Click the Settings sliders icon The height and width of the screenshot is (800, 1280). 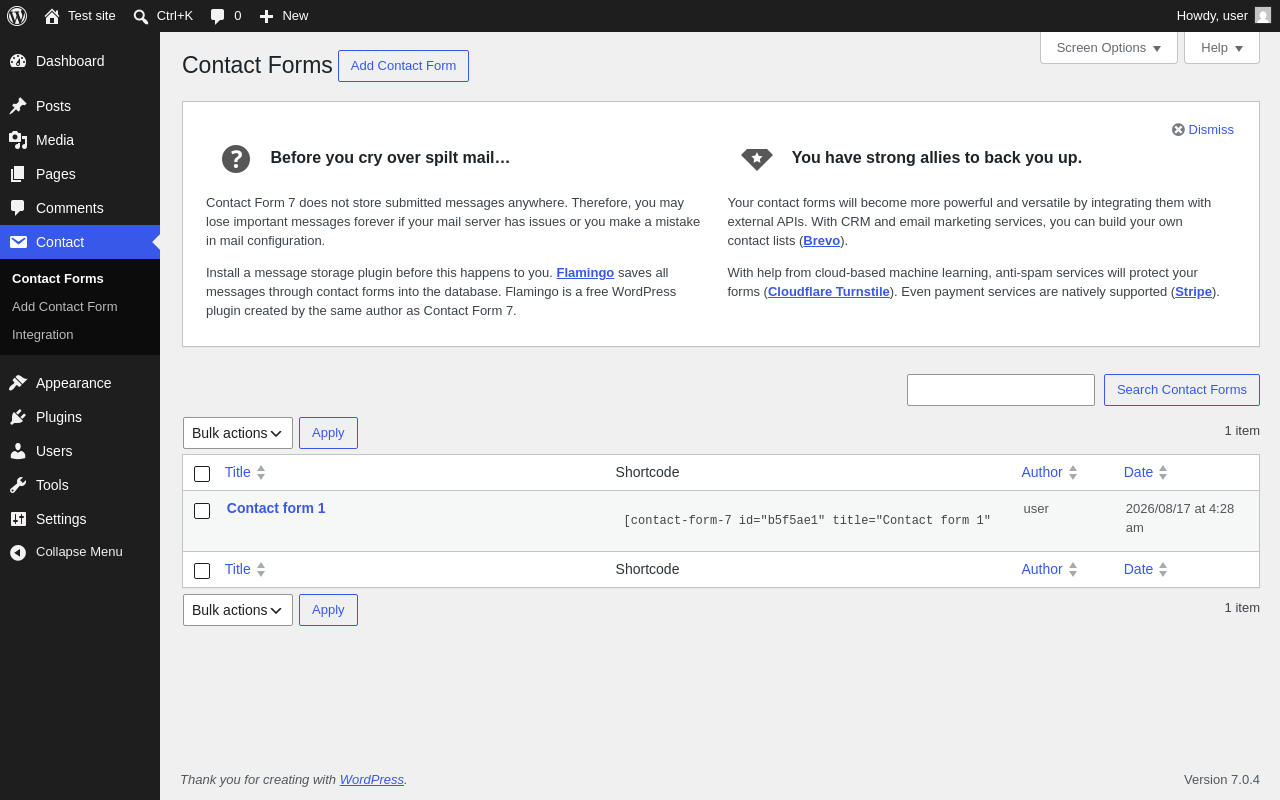click(x=18, y=519)
